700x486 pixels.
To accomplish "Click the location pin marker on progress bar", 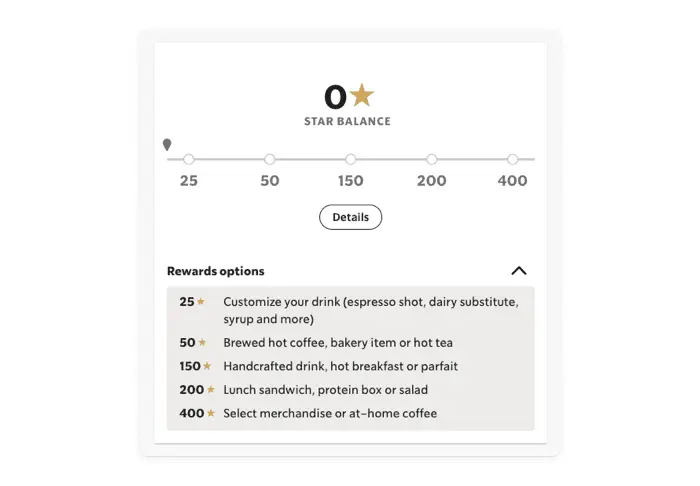I will (x=167, y=145).
